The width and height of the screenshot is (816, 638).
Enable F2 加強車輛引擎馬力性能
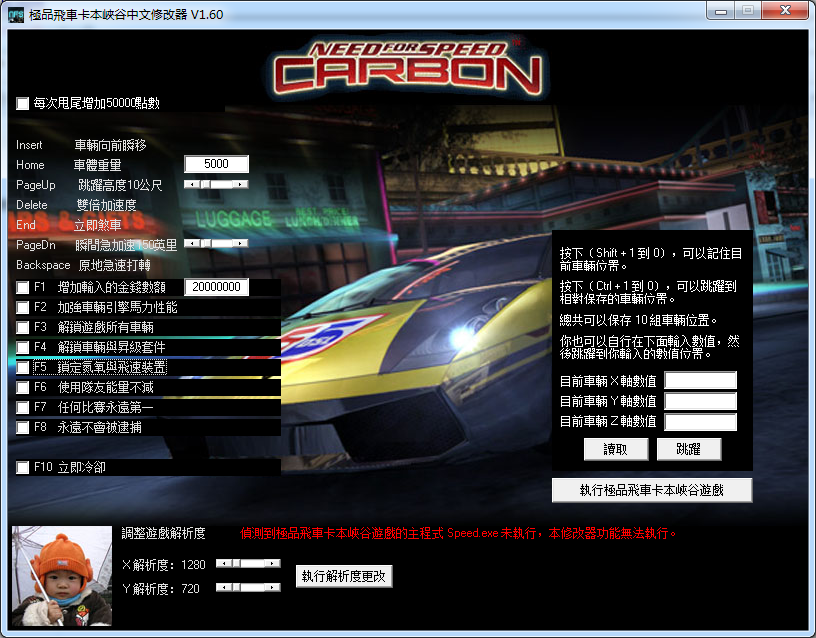(x=22, y=308)
